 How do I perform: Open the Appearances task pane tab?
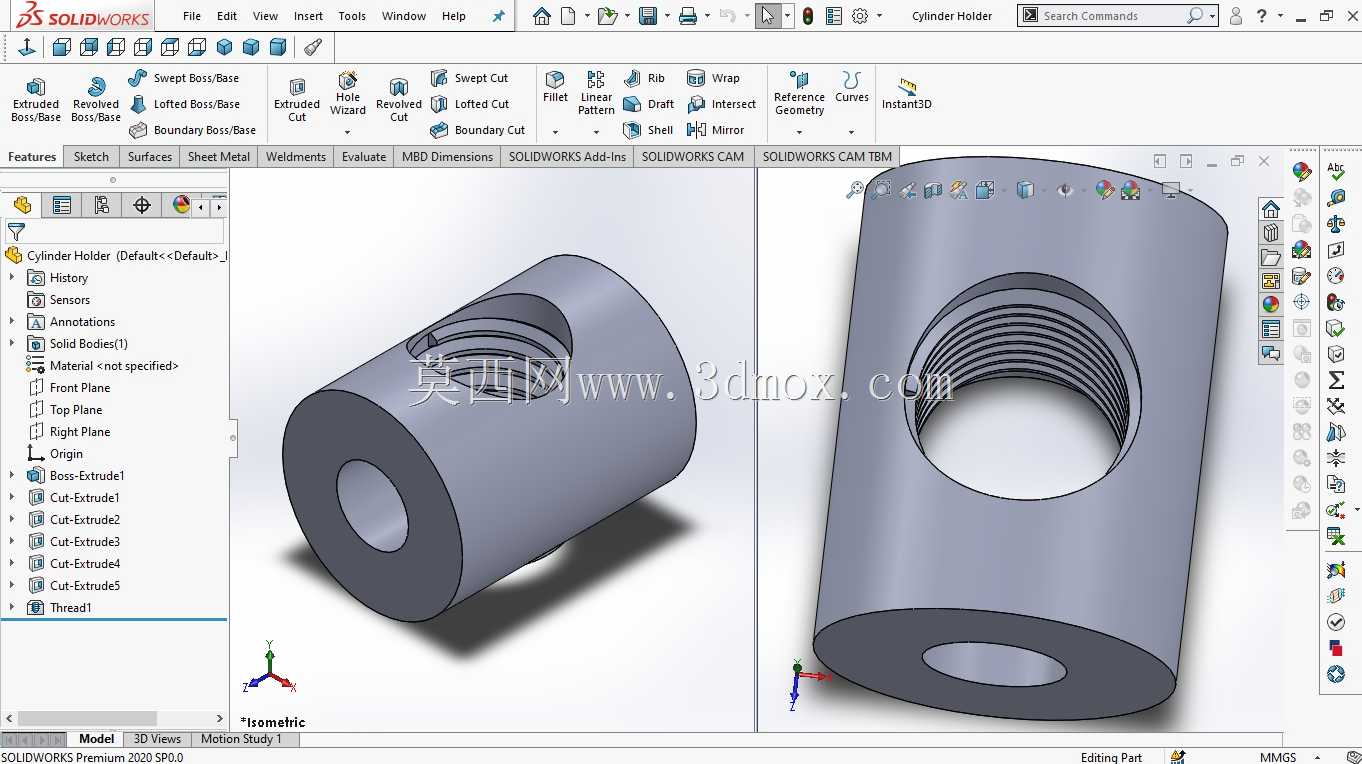1271,305
